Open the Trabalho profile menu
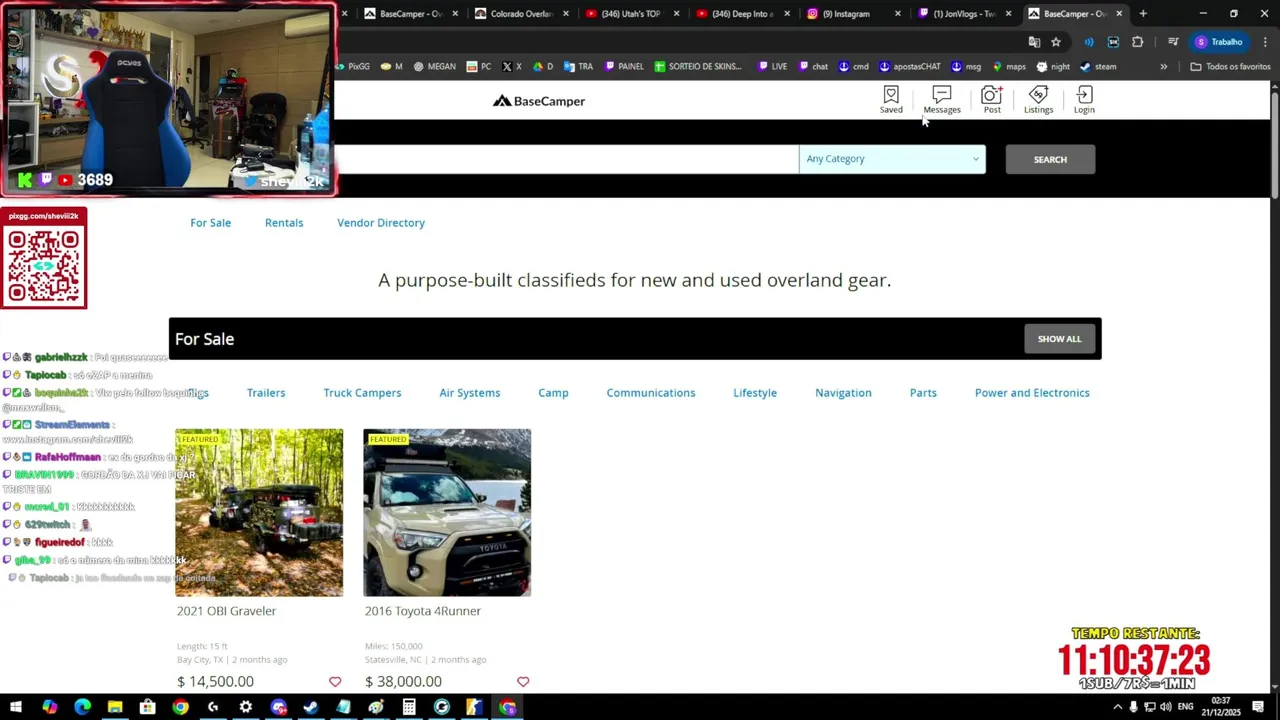This screenshot has height=720, width=1280. 1219,42
